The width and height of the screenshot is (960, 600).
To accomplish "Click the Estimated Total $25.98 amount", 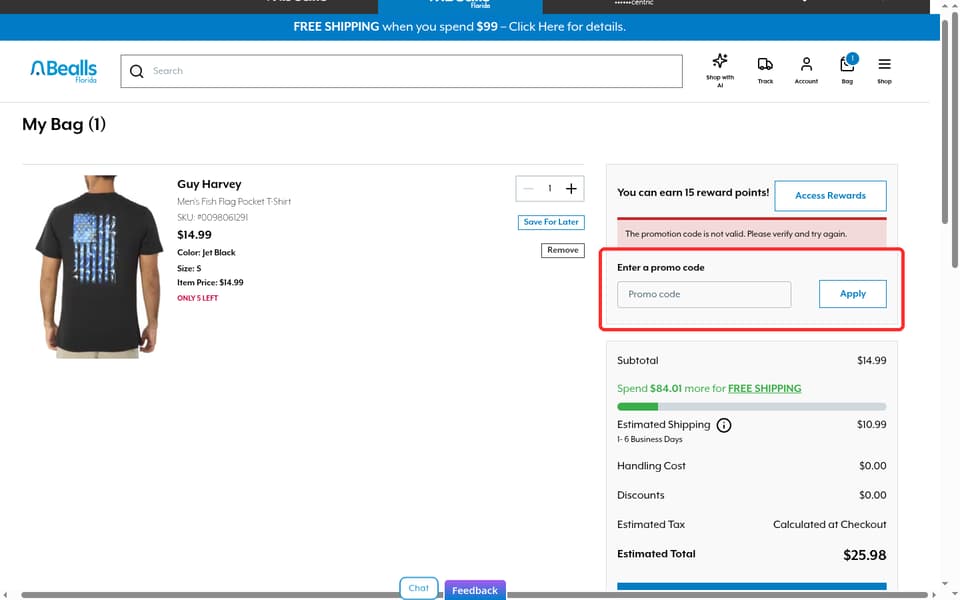I will tap(864, 555).
